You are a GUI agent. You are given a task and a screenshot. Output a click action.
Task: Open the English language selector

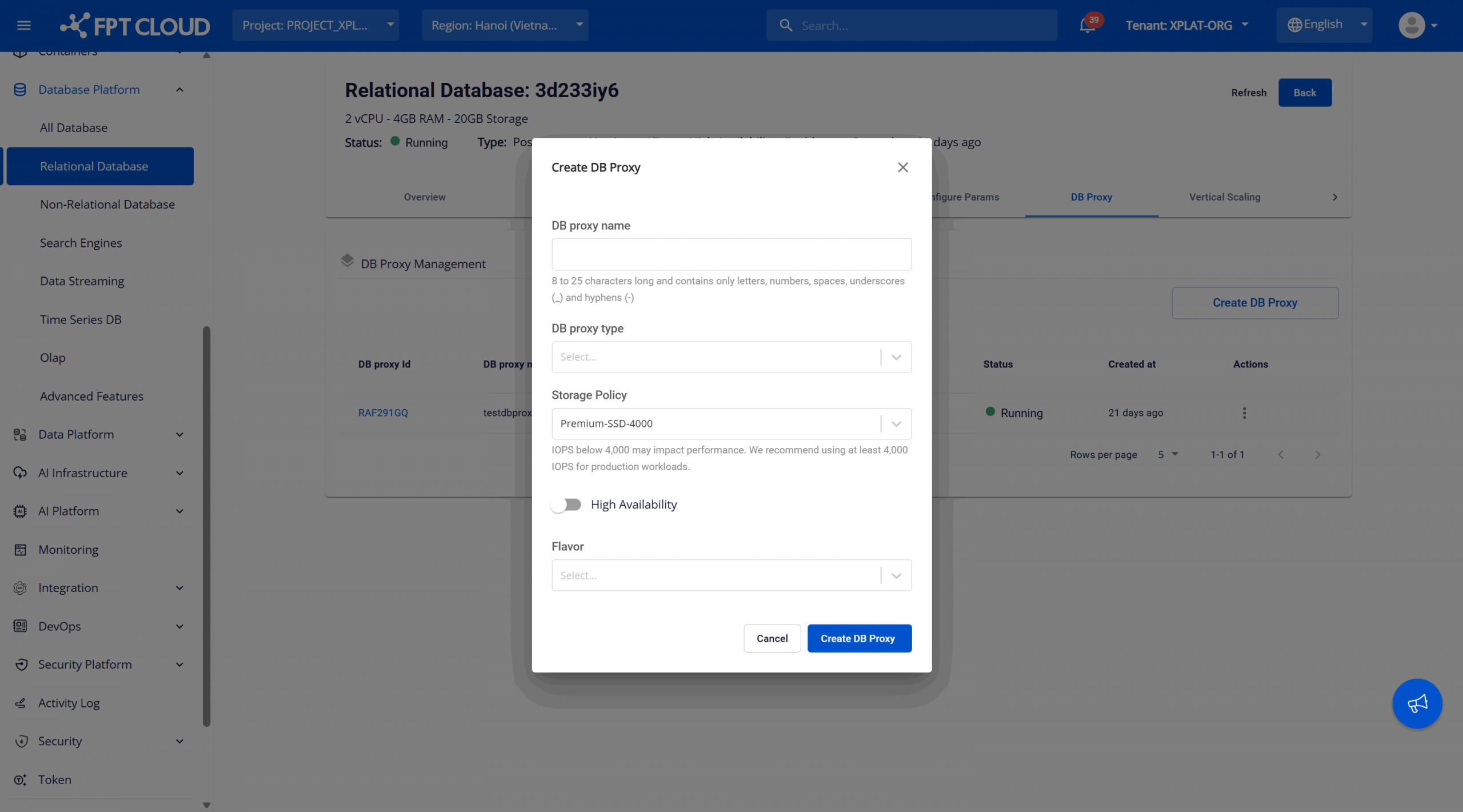coord(1323,25)
